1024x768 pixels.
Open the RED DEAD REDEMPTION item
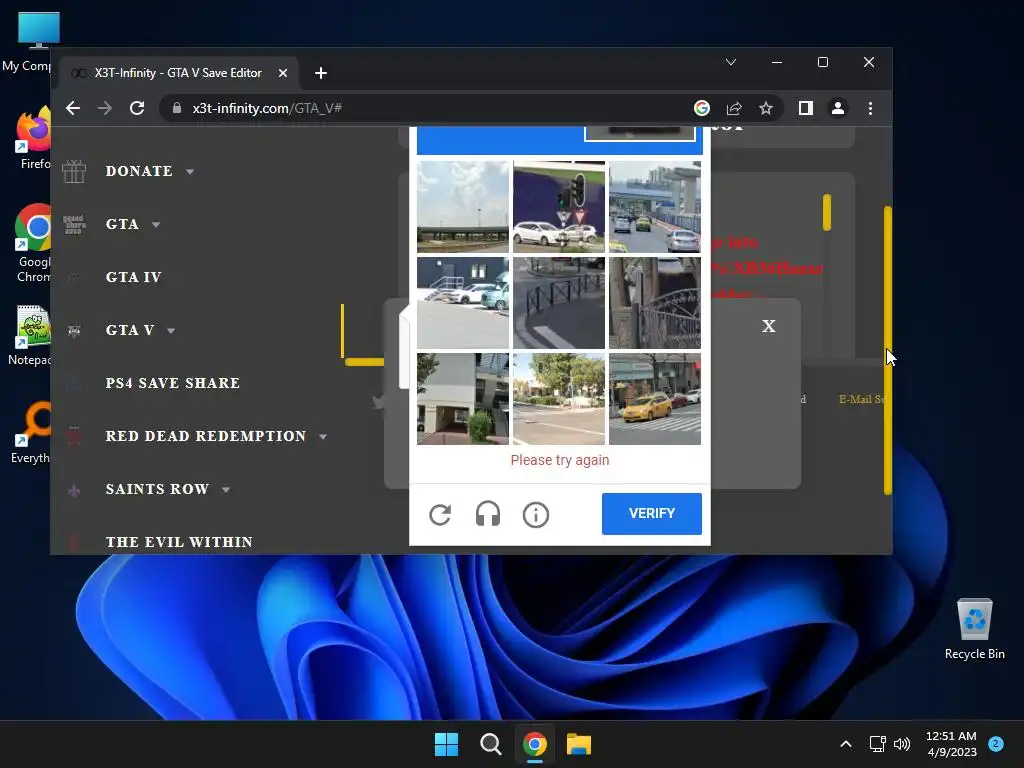[206, 436]
